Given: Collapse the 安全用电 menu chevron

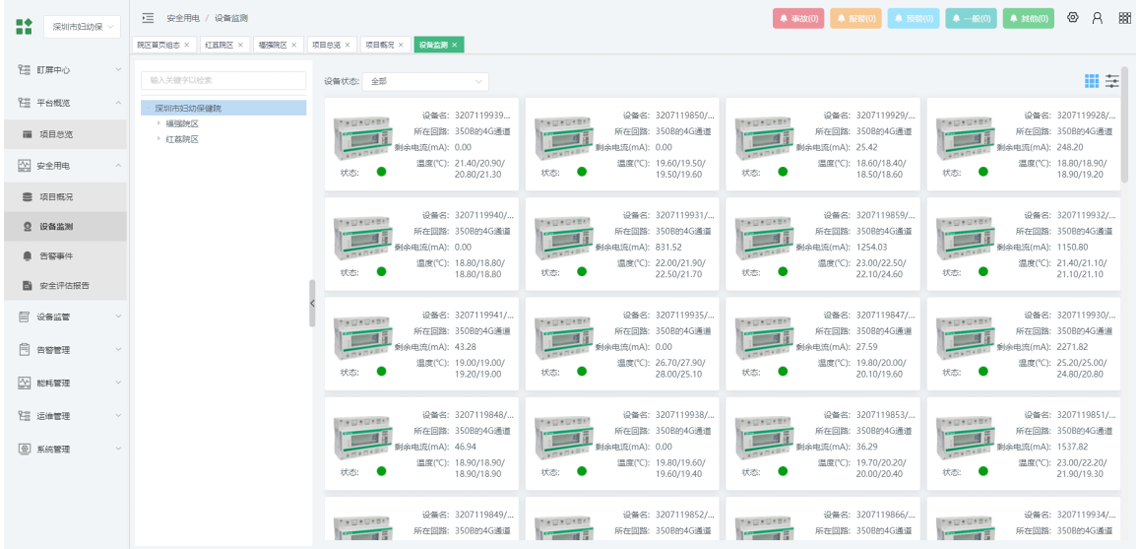Looking at the screenshot, I should pos(118,166).
